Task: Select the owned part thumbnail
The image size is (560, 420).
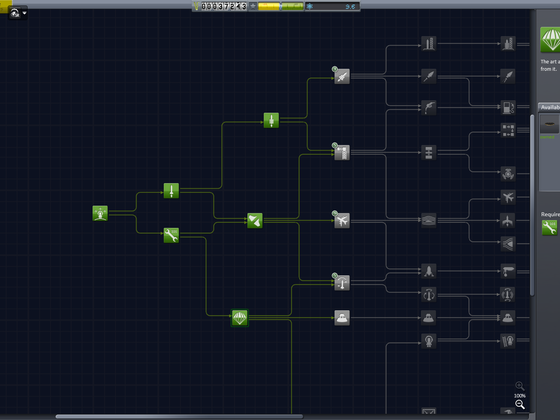Action: tap(549, 124)
